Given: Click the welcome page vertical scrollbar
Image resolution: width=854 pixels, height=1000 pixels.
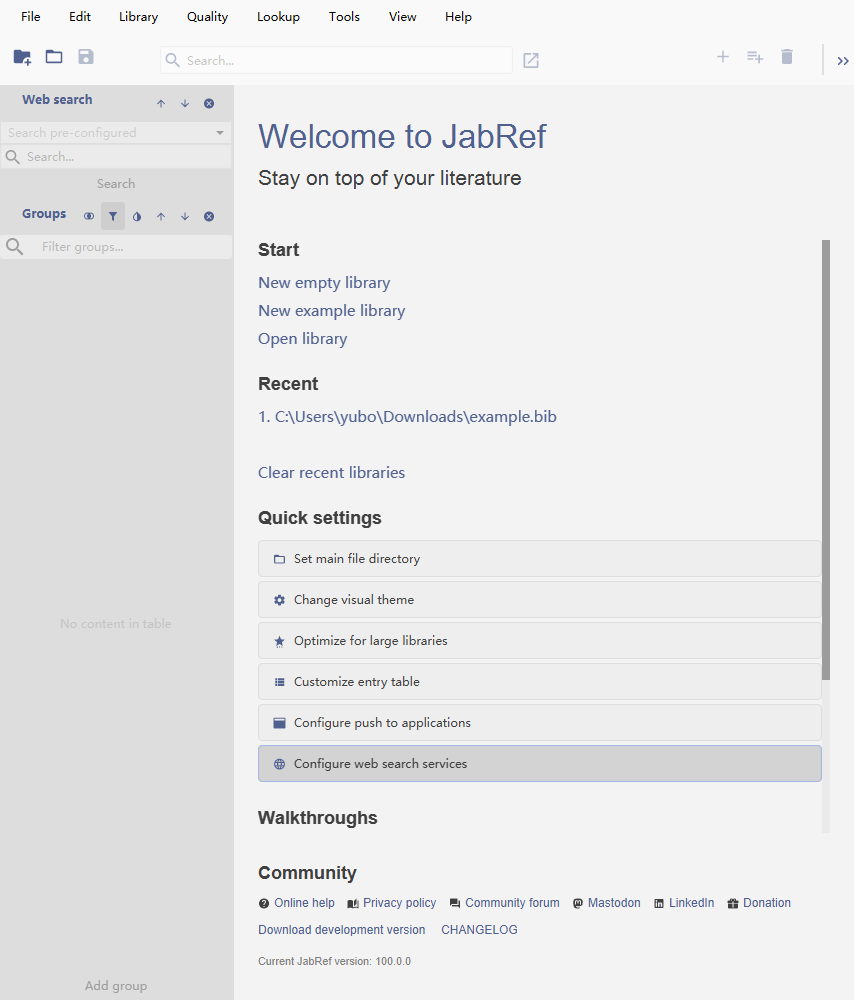Looking at the screenshot, I should 826,459.
